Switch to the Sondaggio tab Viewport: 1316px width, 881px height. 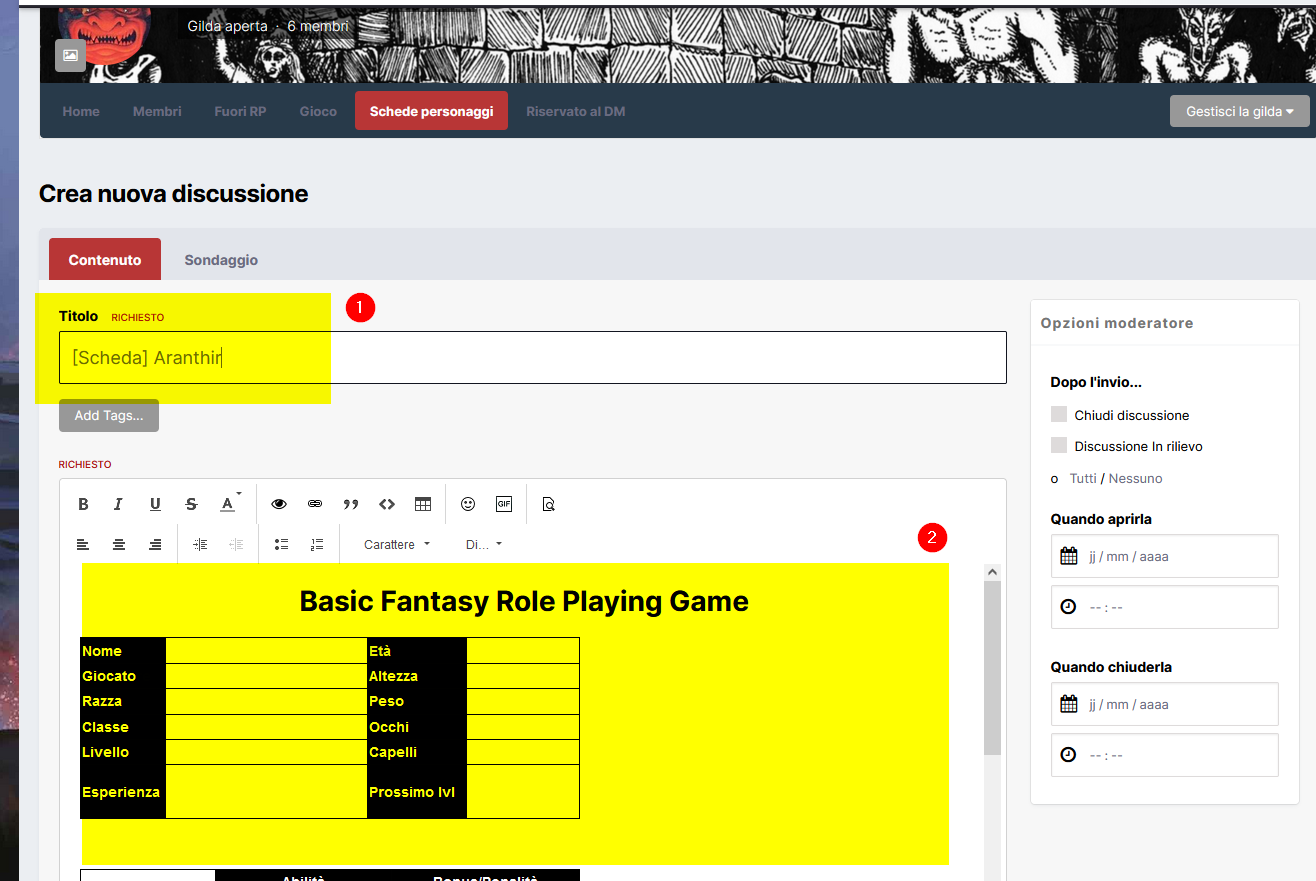(221, 260)
